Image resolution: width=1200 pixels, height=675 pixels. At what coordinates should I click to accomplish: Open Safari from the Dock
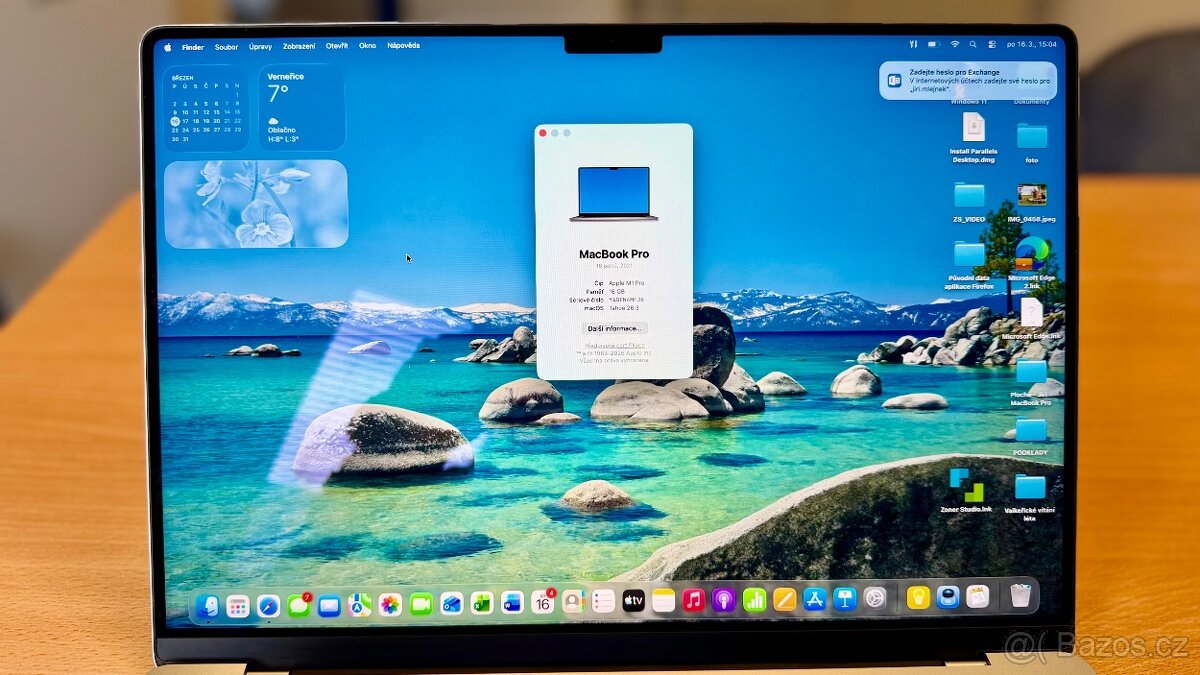(x=268, y=603)
